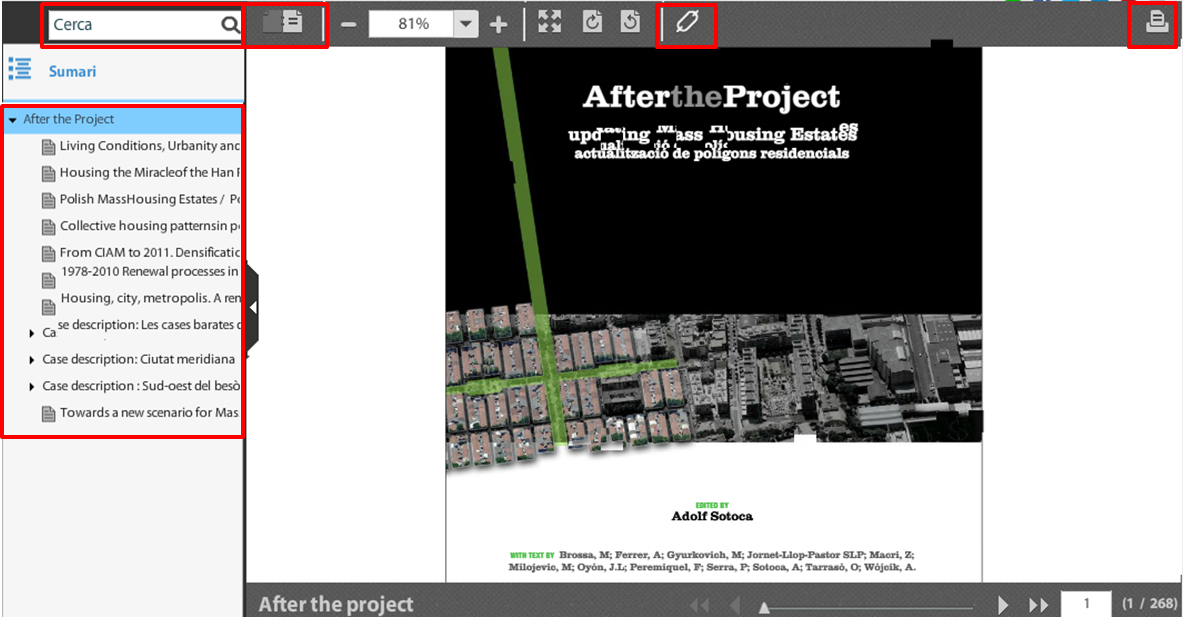Image resolution: width=1183 pixels, height=617 pixels.
Task: Select After the Project in contents
Action: point(69,119)
